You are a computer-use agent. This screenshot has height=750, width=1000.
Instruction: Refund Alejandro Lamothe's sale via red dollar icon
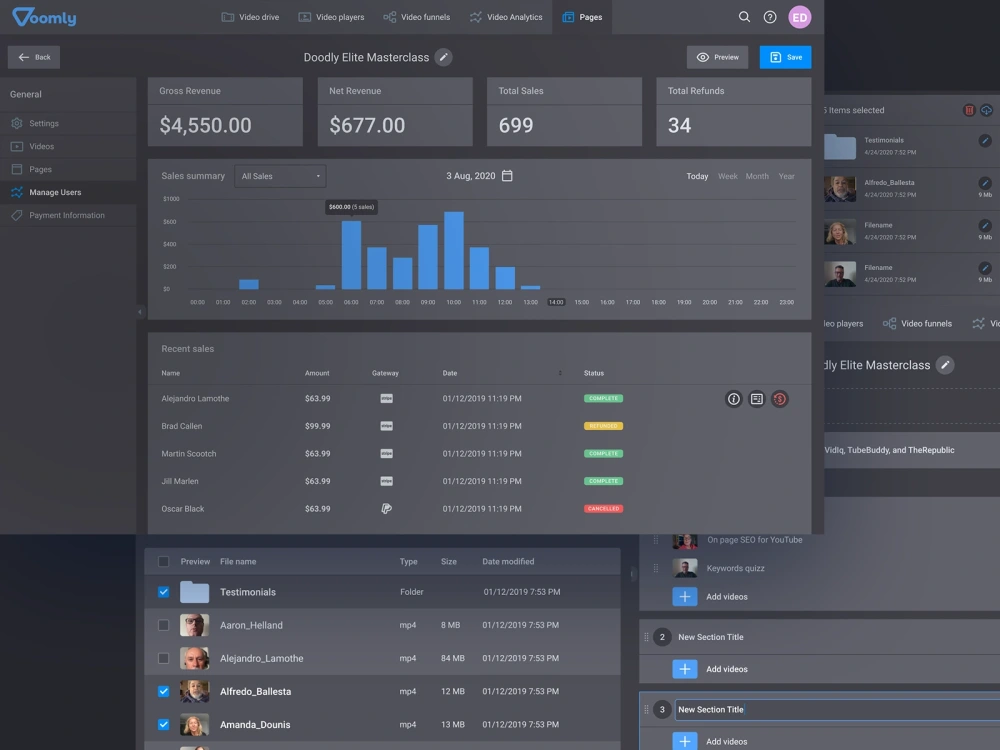coord(780,399)
